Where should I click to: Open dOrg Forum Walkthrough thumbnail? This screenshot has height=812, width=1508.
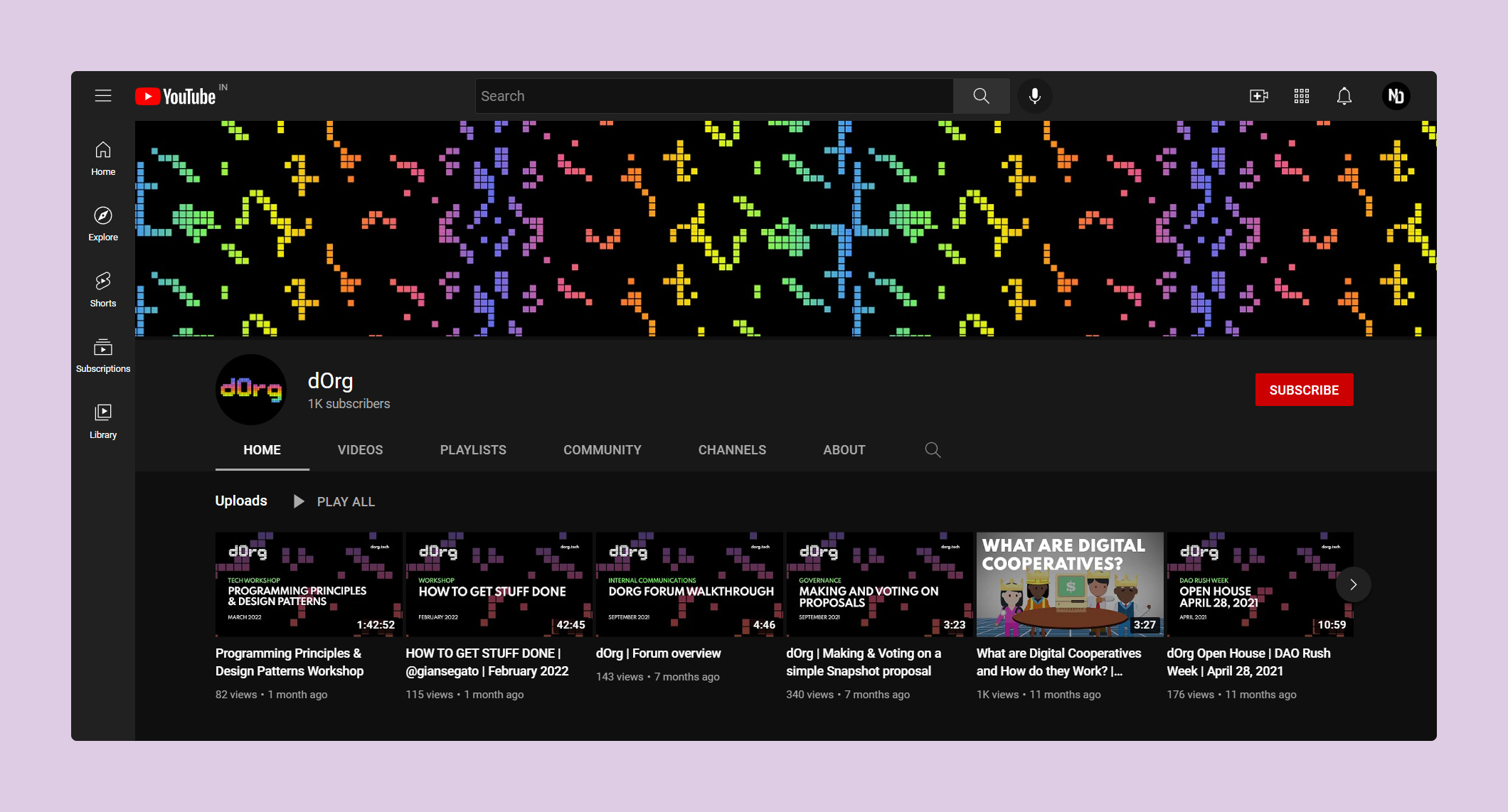689,584
